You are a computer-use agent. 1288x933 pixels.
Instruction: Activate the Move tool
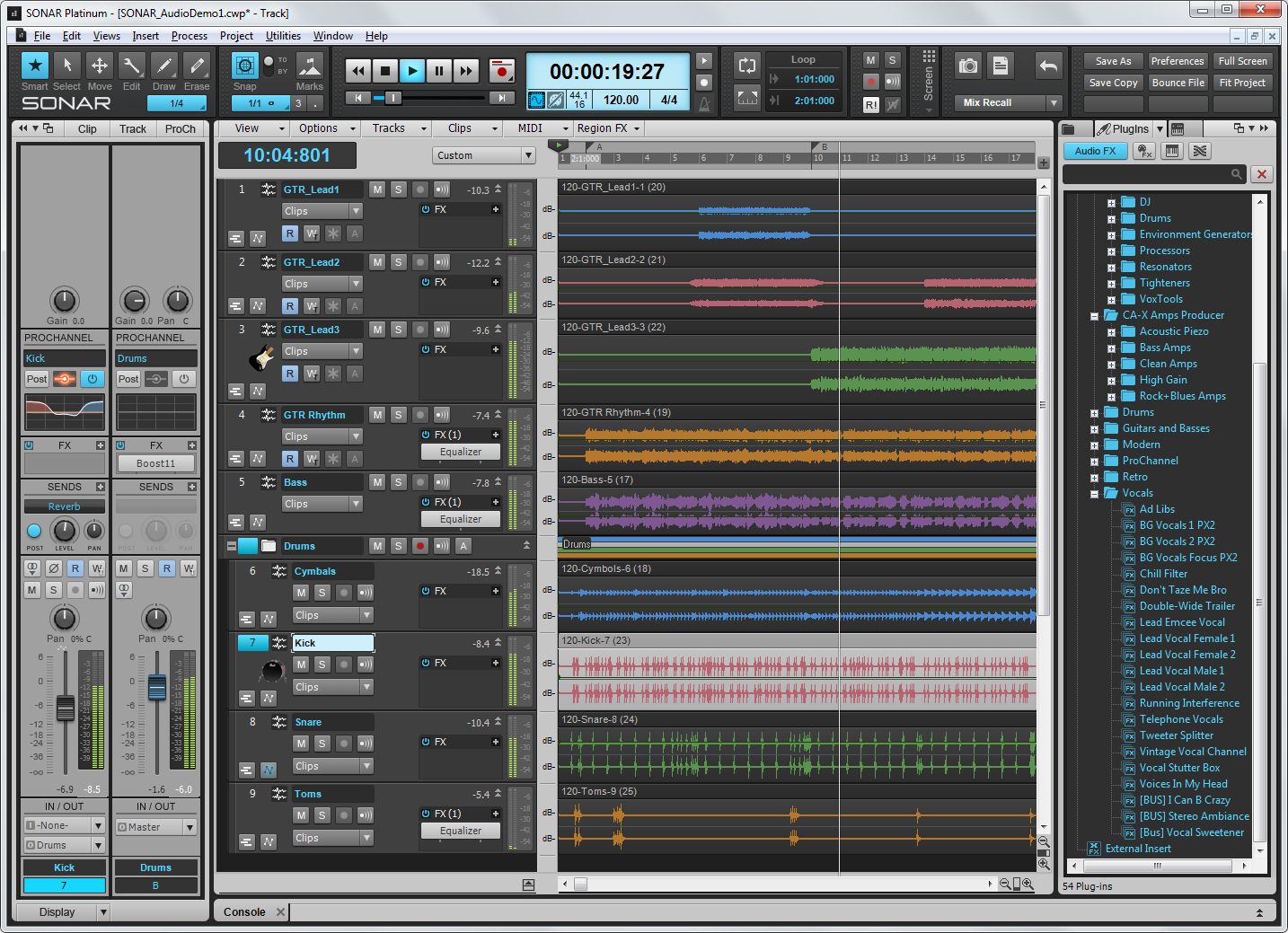click(100, 66)
